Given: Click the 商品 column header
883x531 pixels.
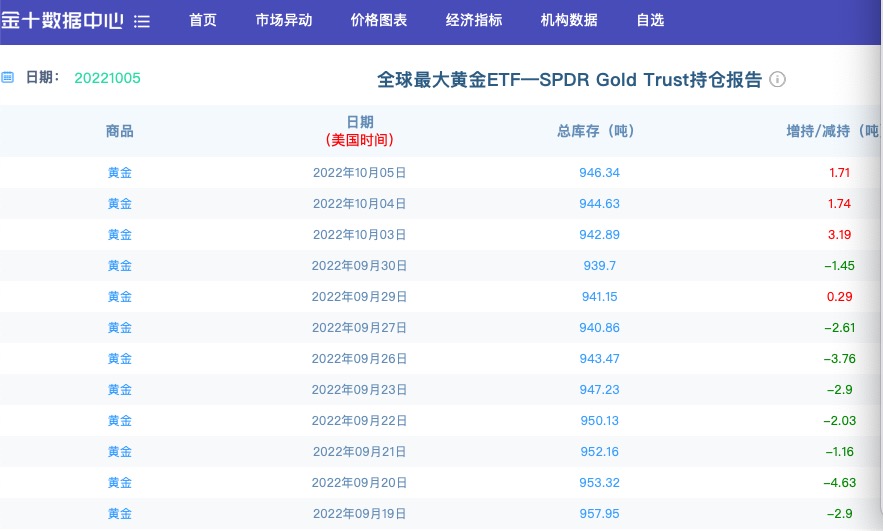Looking at the screenshot, I should click(x=119, y=131).
